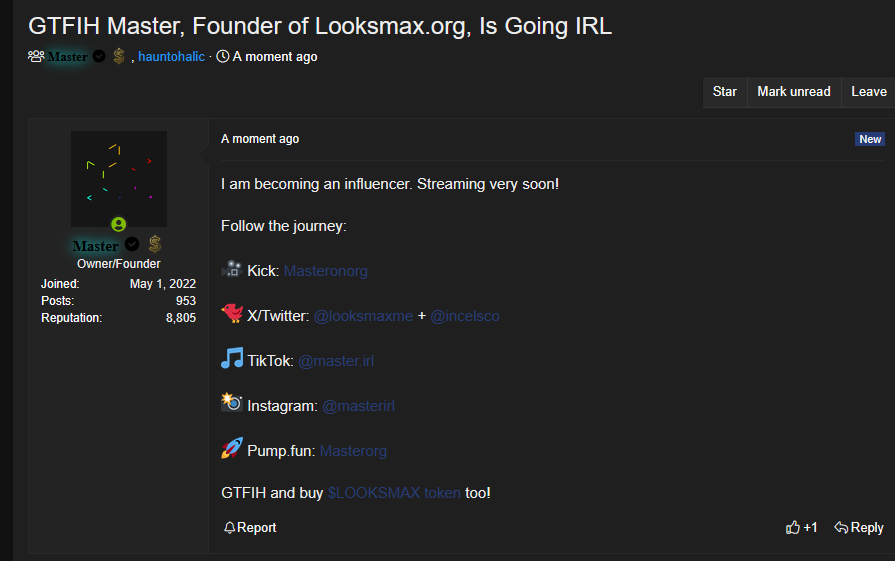Click the rocket emoji before Pump.fun
The width and height of the screenshot is (895, 561).
232,448
